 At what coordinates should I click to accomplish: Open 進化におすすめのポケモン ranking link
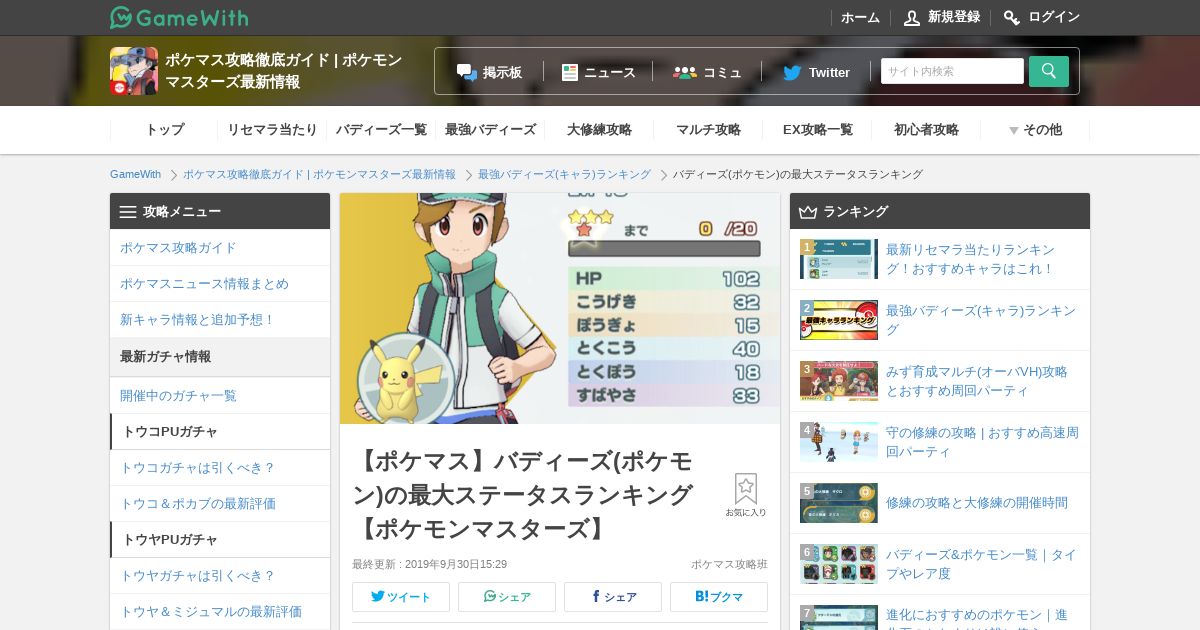click(977, 618)
